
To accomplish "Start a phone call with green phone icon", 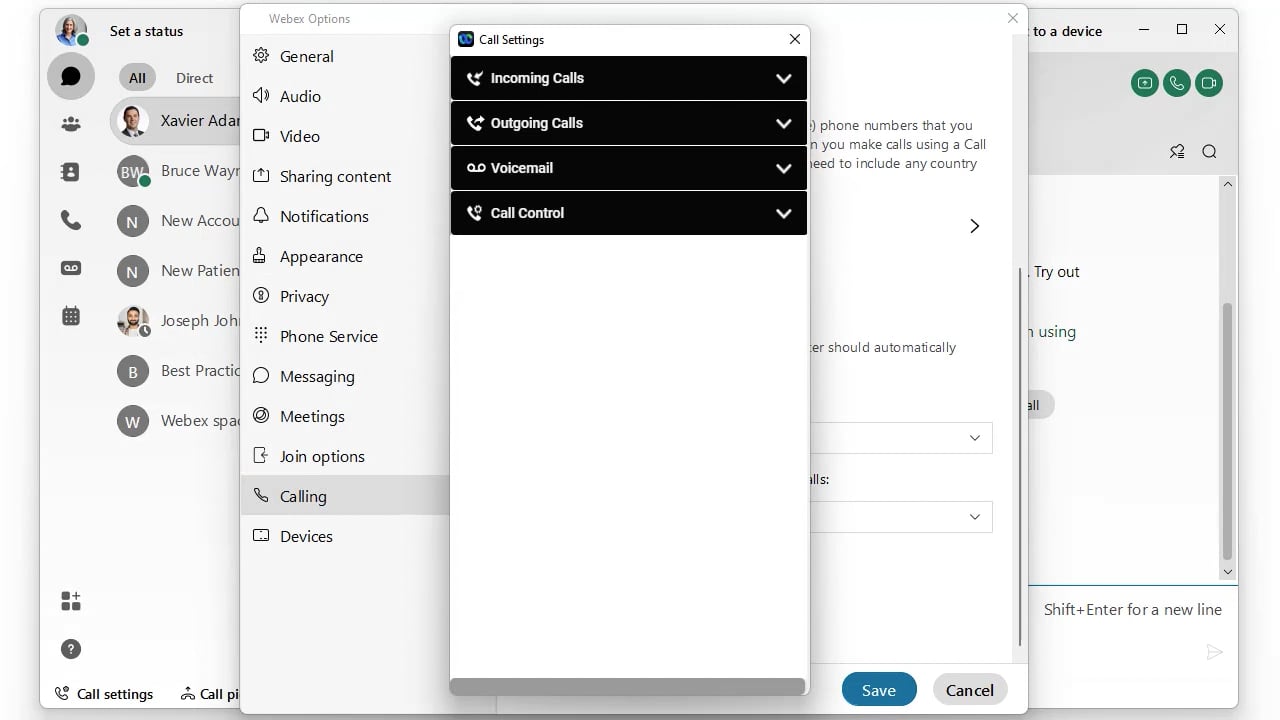I will (x=1177, y=83).
